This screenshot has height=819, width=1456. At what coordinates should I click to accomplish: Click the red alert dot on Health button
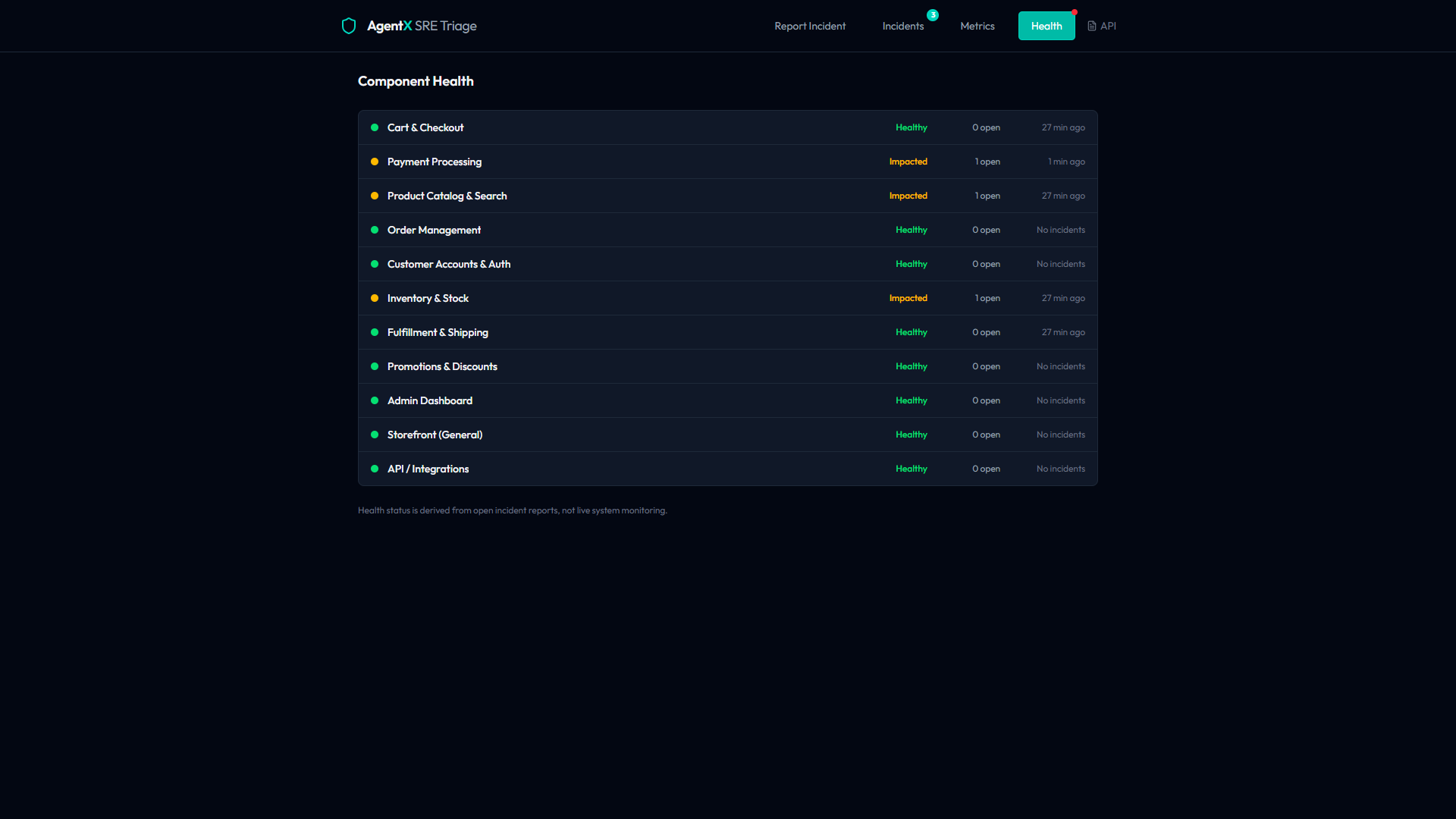[1075, 11]
